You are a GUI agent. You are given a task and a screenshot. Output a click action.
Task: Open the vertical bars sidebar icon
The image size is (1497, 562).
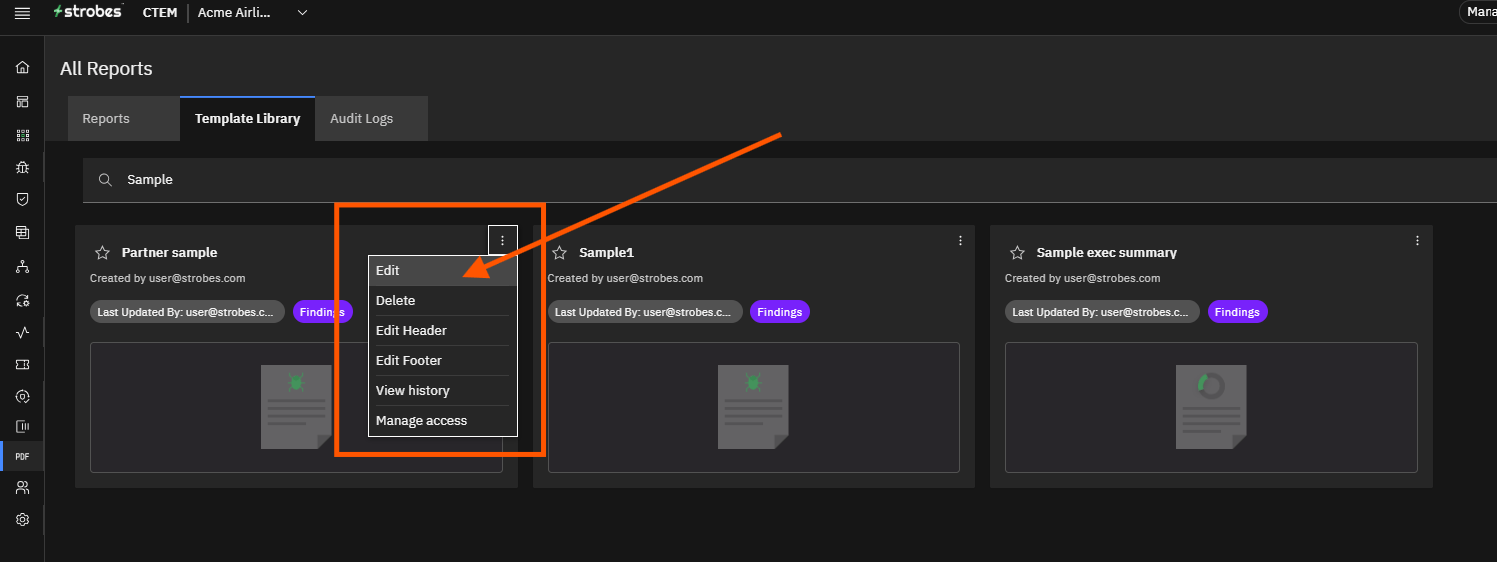click(x=22, y=427)
